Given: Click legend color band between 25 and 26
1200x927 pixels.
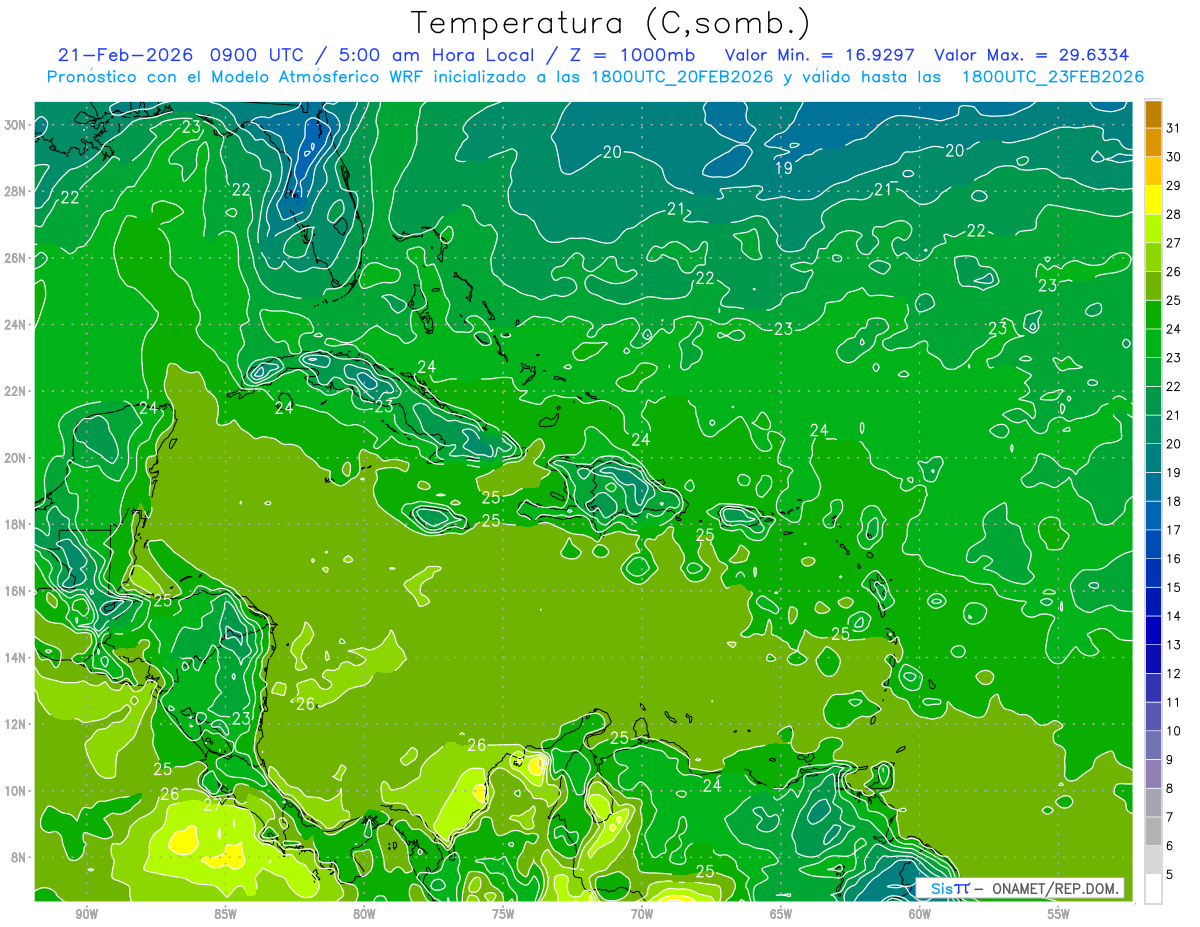Looking at the screenshot, I should click(1153, 286).
